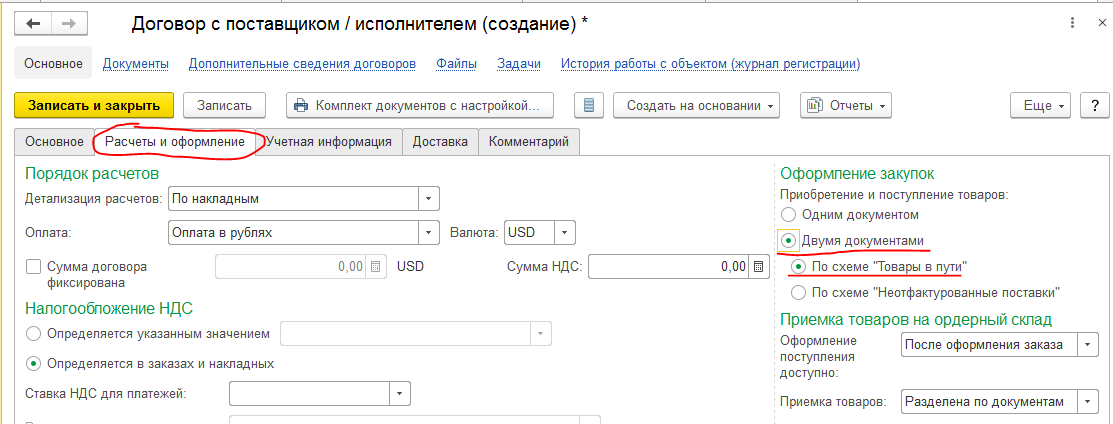Click the help question mark button

(1094, 105)
